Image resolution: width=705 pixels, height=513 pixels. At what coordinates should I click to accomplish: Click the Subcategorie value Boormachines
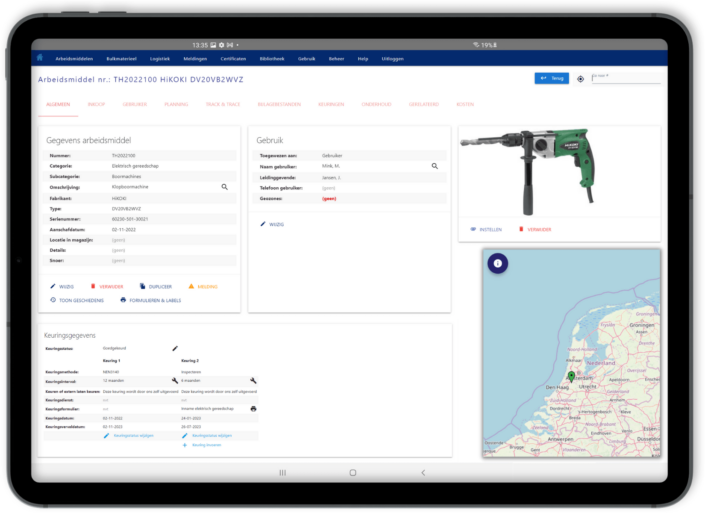126,177
